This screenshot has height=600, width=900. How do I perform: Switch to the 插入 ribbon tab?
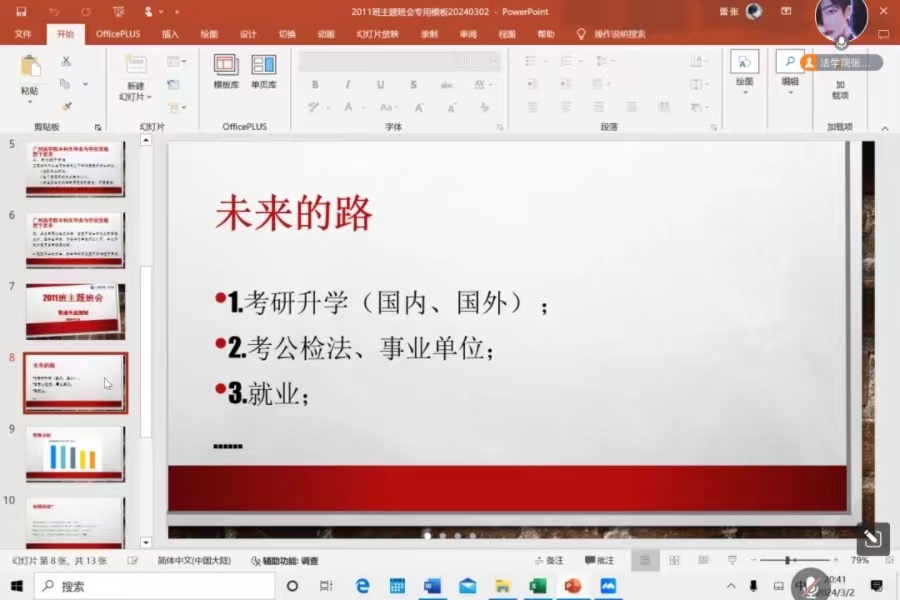(x=170, y=34)
